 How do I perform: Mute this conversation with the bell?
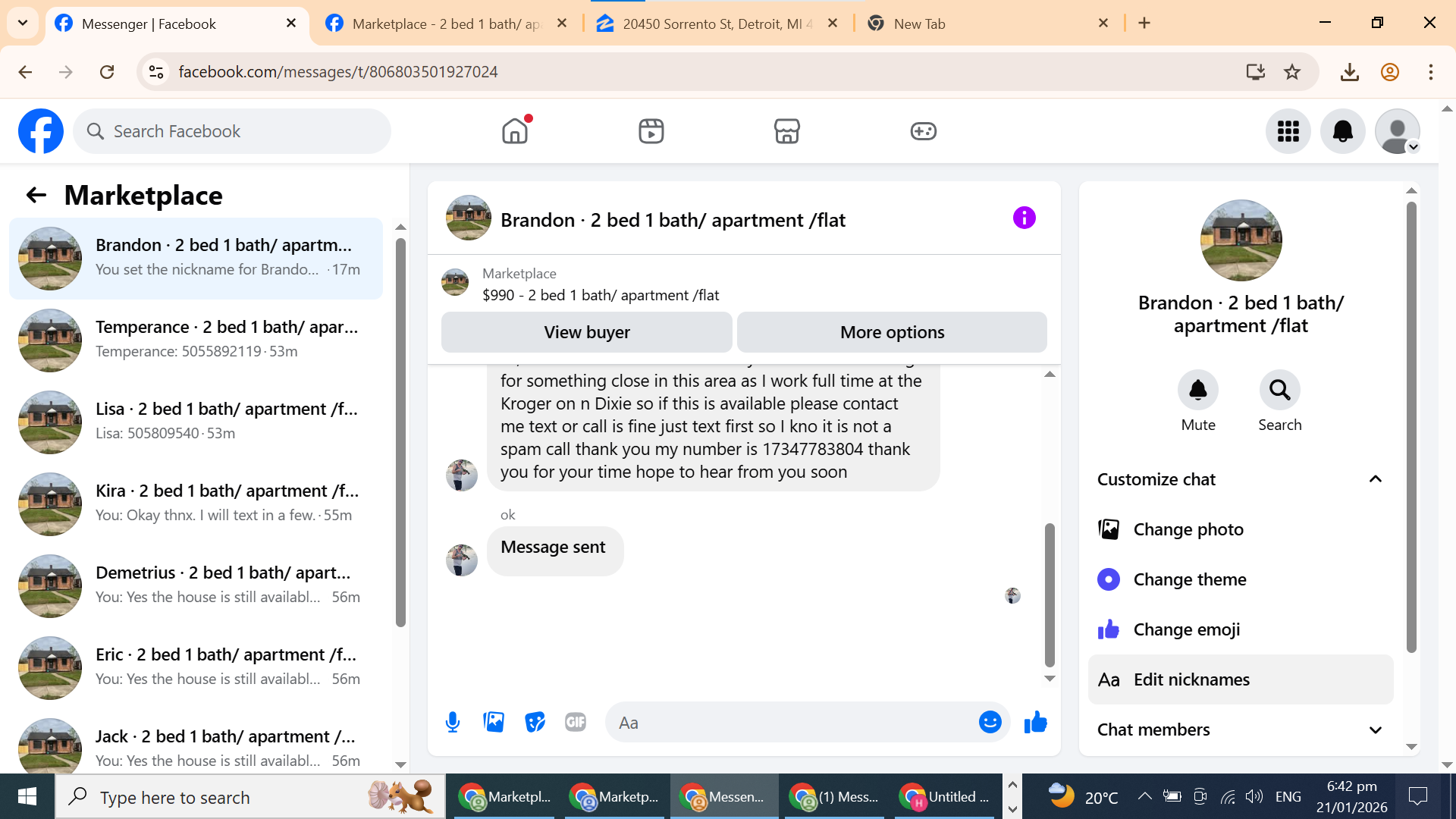pyautogui.click(x=1197, y=391)
